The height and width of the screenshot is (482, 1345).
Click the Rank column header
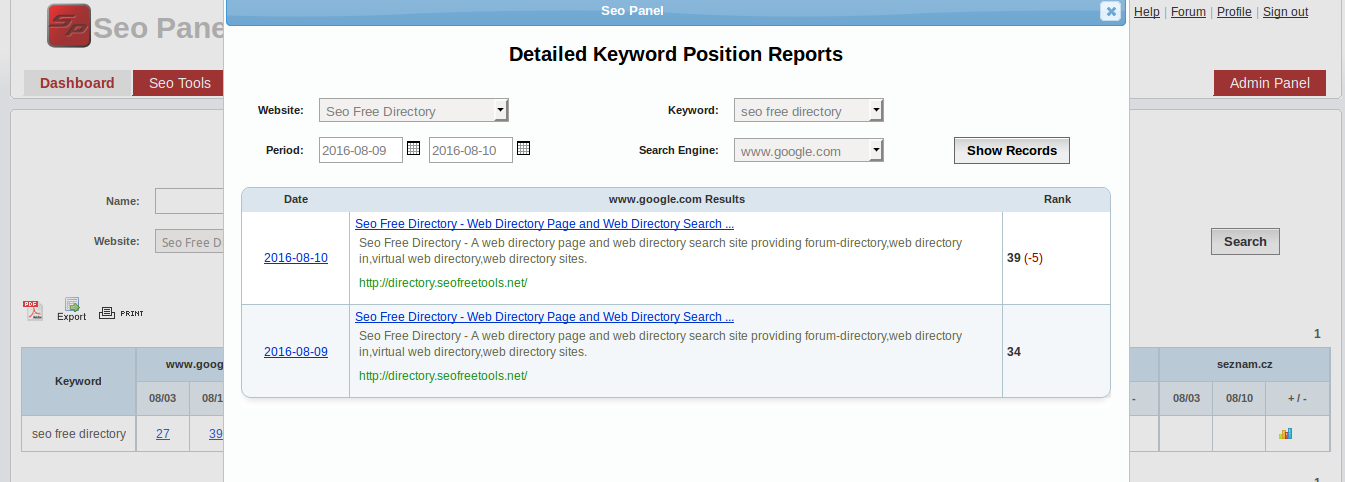pos(1057,199)
